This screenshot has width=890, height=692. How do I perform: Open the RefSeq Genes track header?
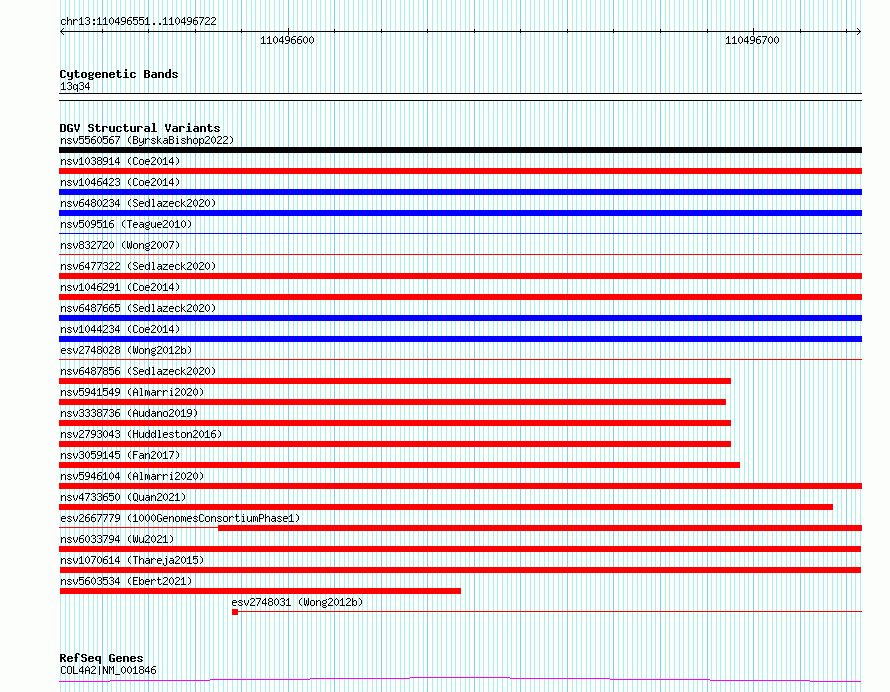[x=101, y=658]
